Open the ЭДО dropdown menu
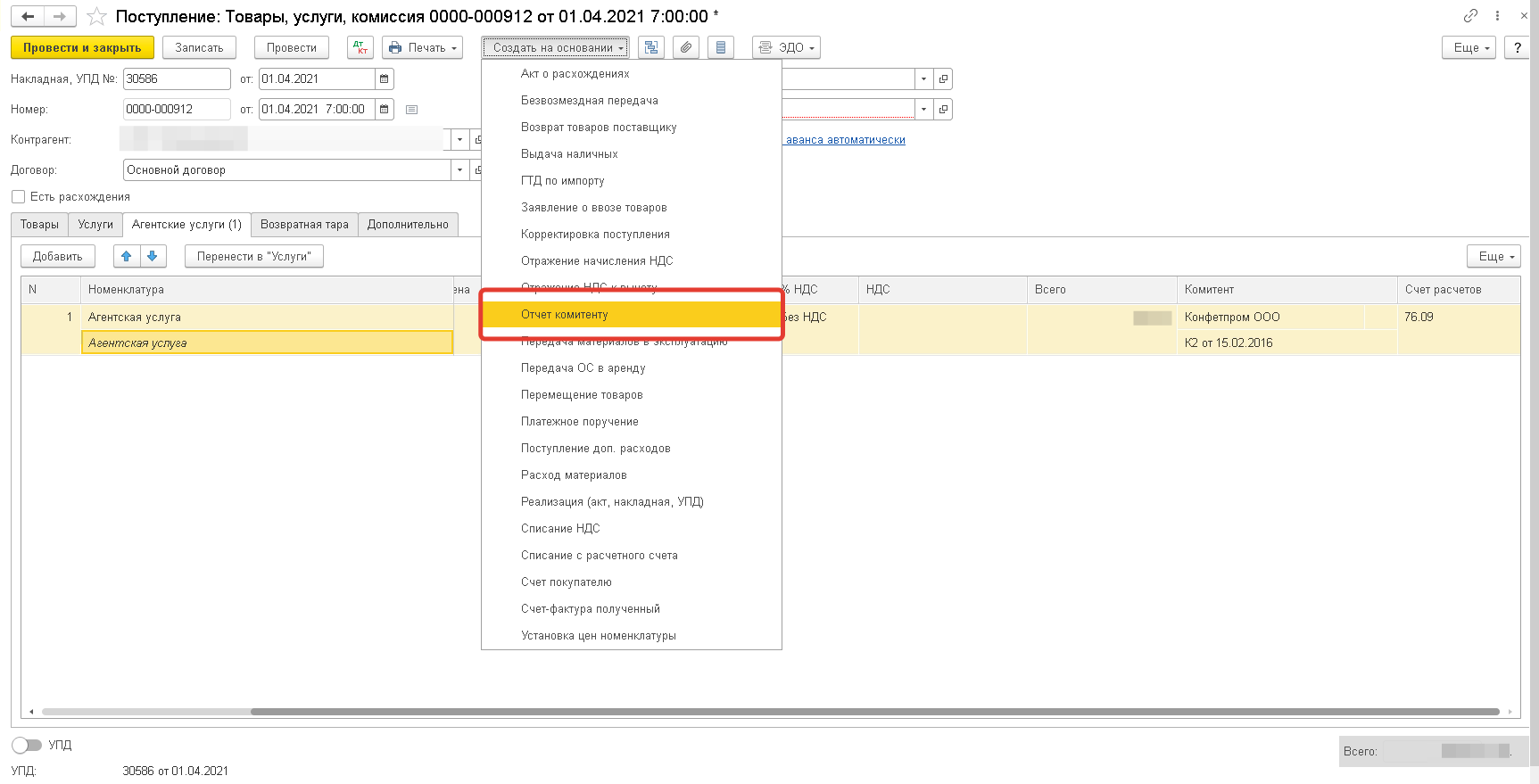The height and width of the screenshot is (784, 1539). point(786,47)
